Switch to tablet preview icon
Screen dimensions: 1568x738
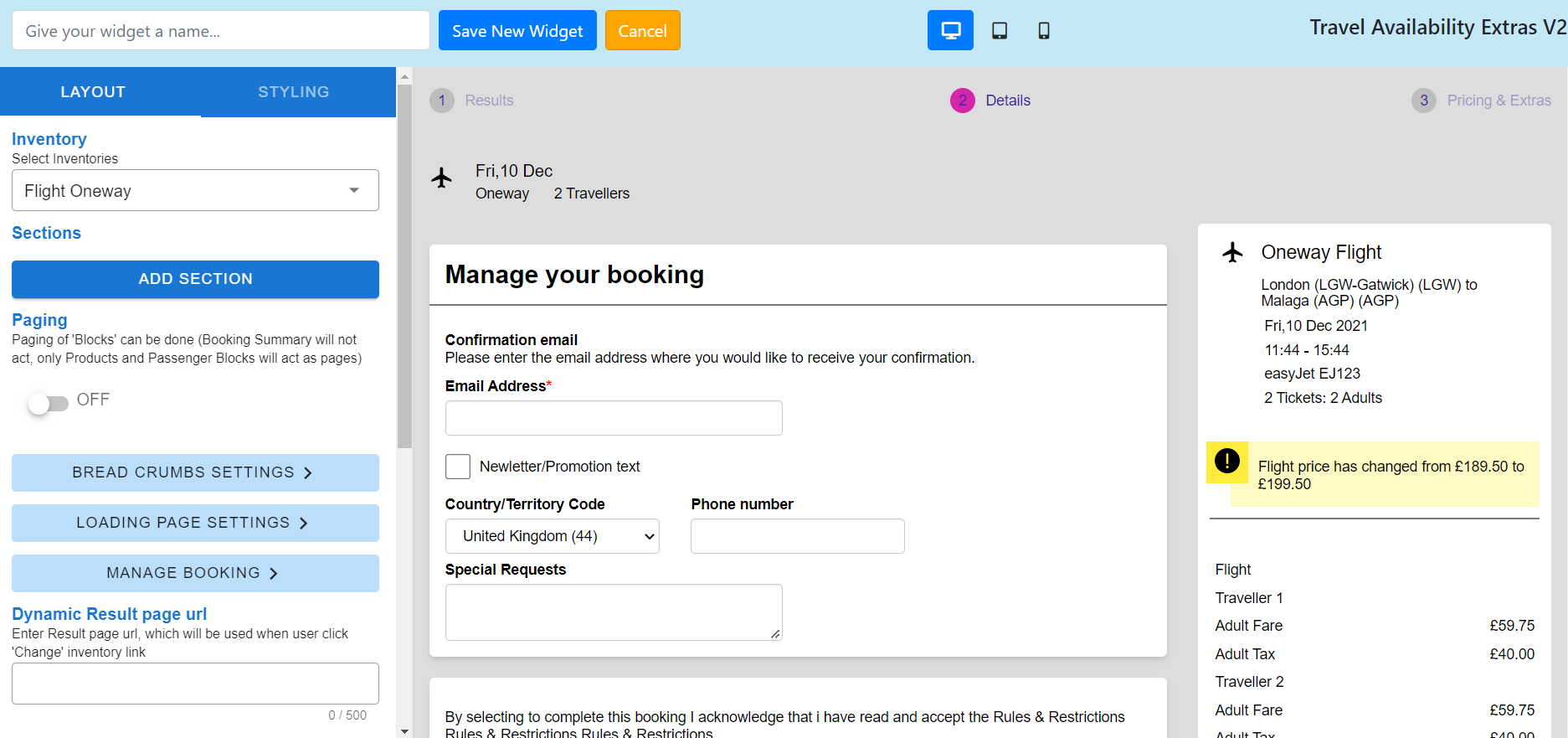pyautogui.click(x=1000, y=31)
